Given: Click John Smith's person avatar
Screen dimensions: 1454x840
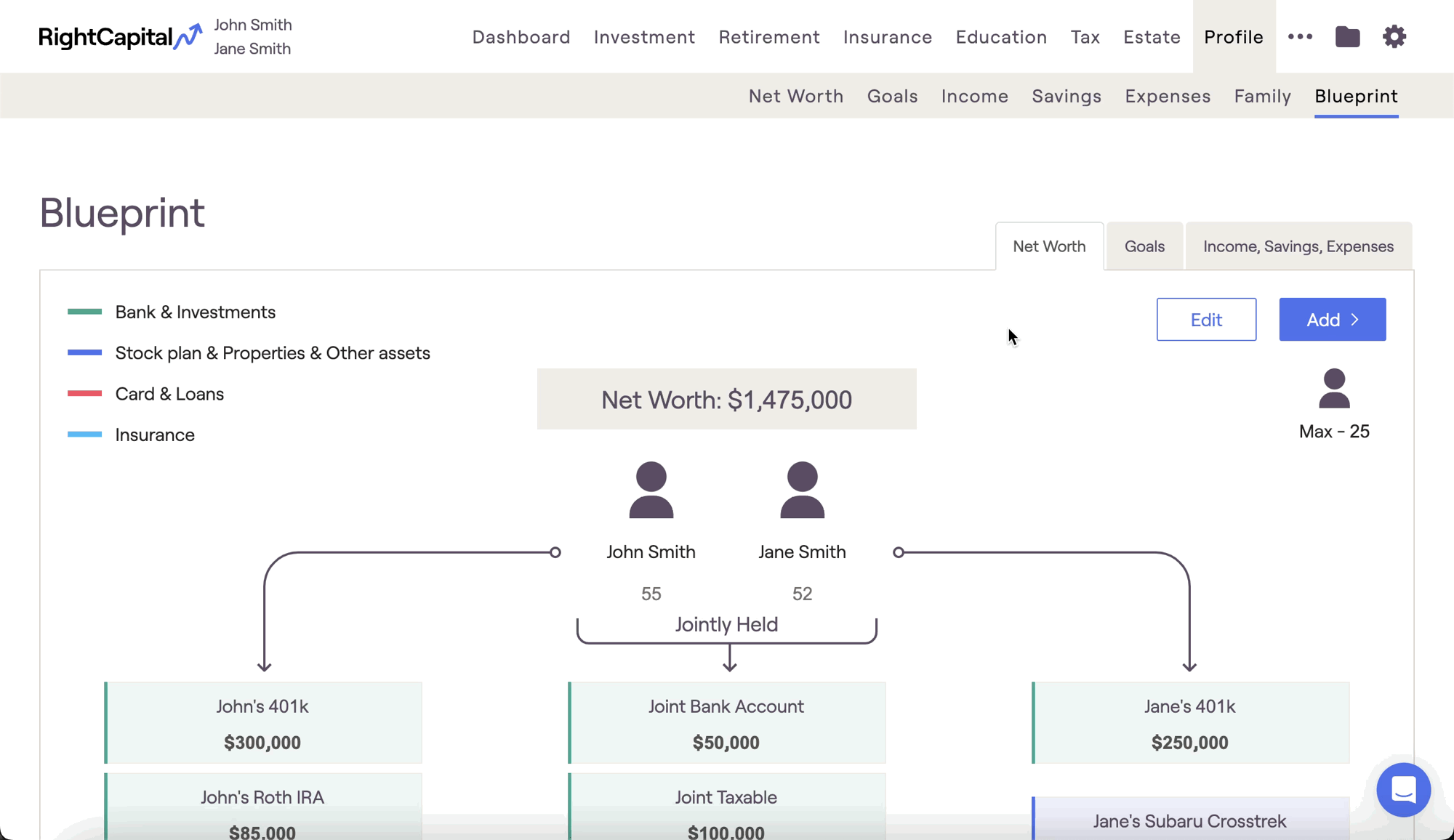Looking at the screenshot, I should coord(651,490).
